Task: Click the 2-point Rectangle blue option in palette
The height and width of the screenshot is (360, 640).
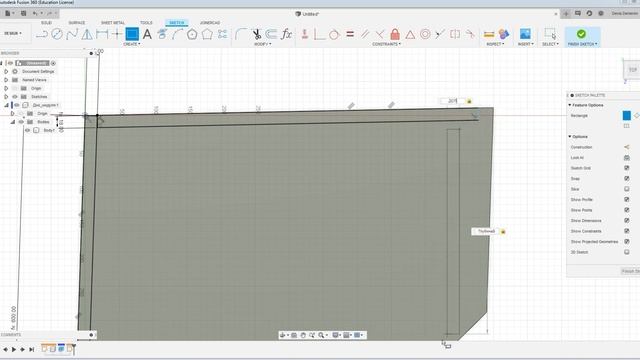Action: click(x=627, y=116)
